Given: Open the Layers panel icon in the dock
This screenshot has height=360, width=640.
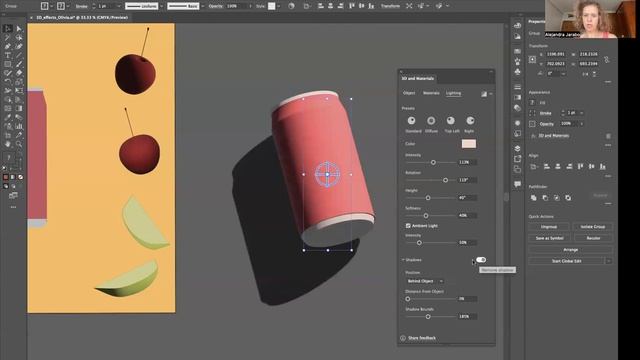Looking at the screenshot, I should pyautogui.click(x=517, y=148).
